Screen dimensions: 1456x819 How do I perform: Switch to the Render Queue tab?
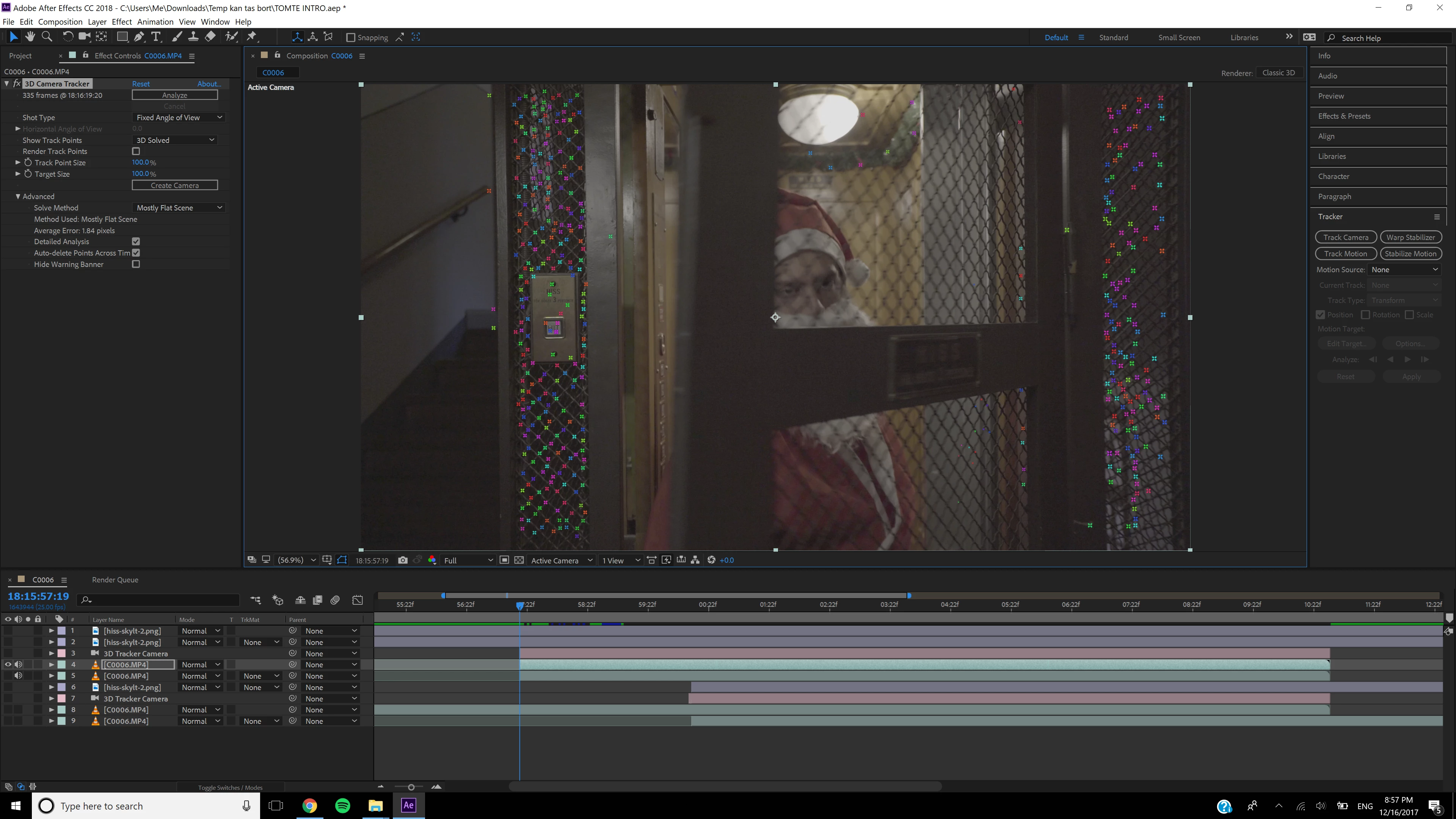pos(115,580)
